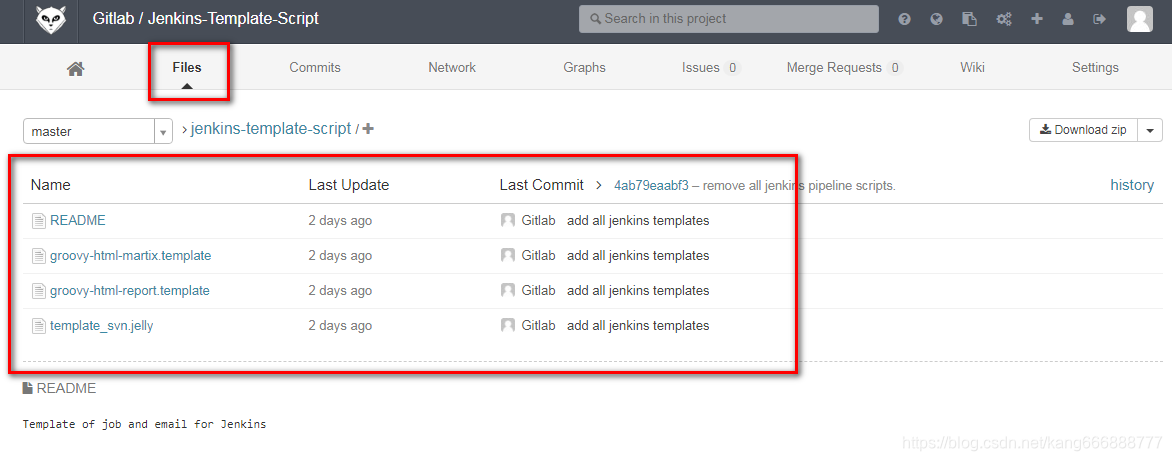Open the Merge Requests tab

pyautogui.click(x=845, y=67)
